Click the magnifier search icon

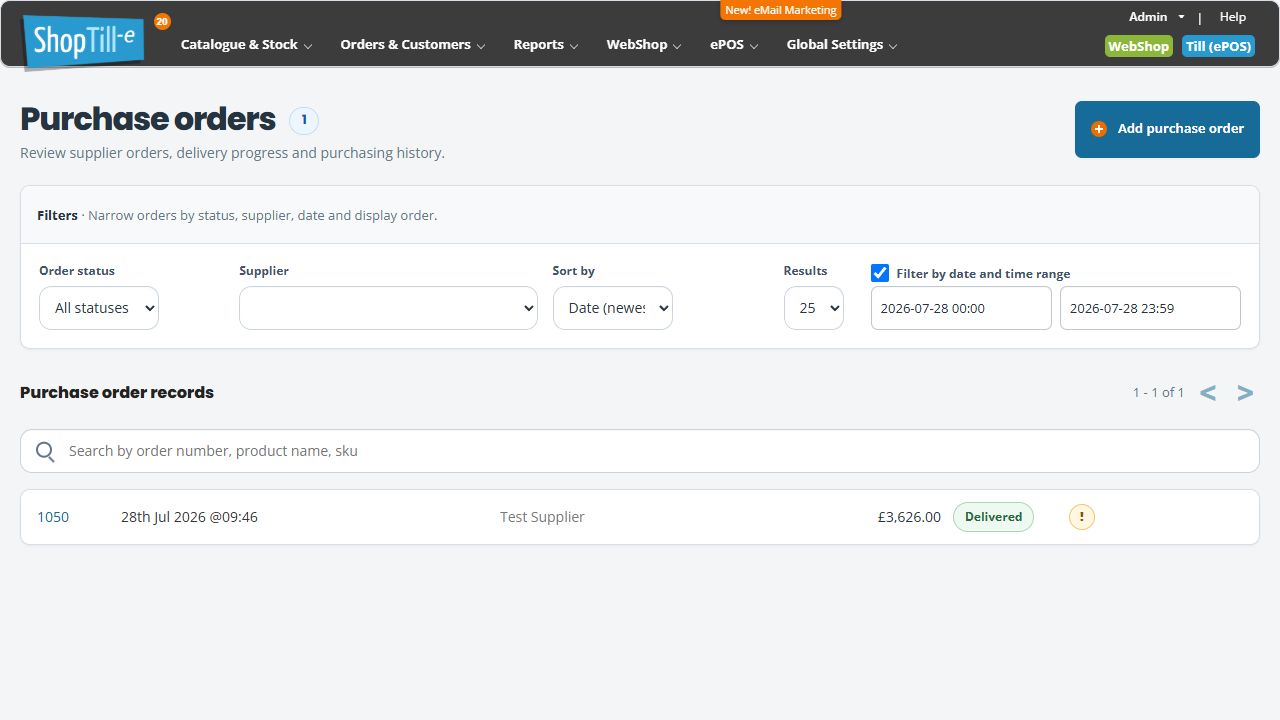pyautogui.click(x=45, y=452)
